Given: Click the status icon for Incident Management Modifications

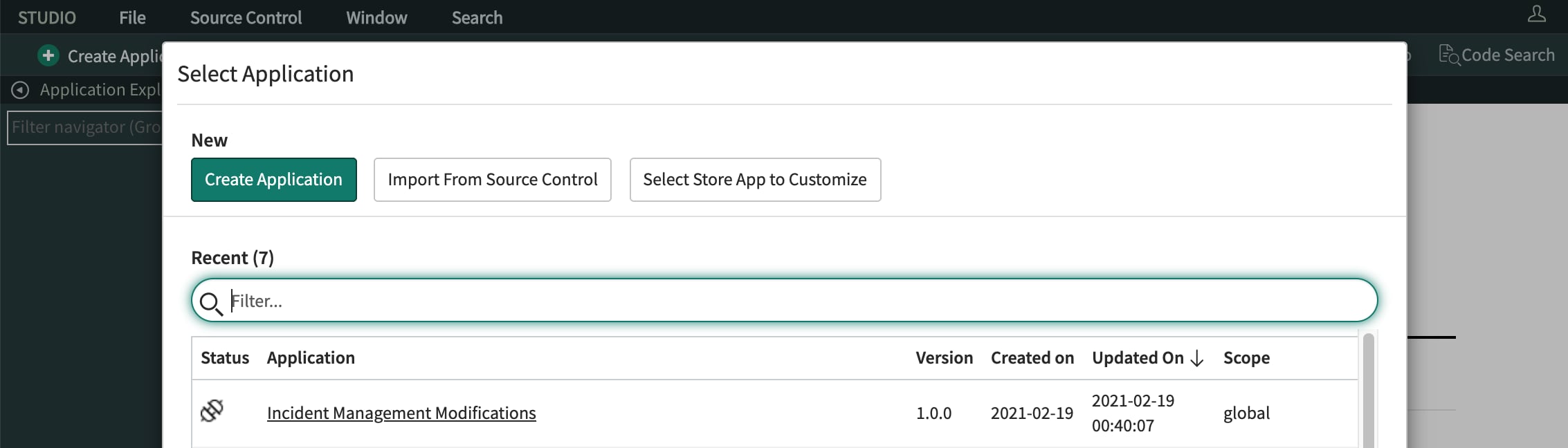Looking at the screenshot, I should (x=212, y=411).
